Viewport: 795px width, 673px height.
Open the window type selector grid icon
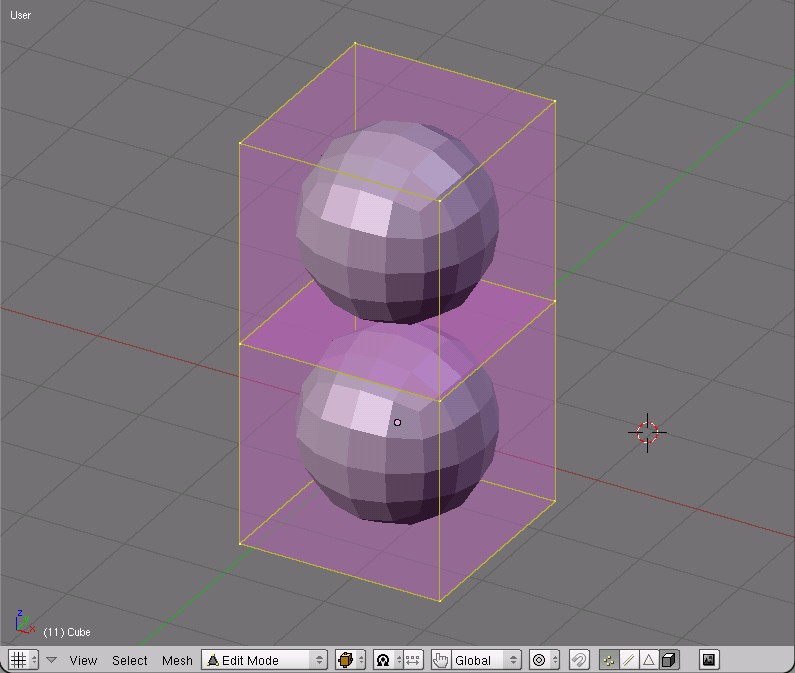click(x=23, y=660)
